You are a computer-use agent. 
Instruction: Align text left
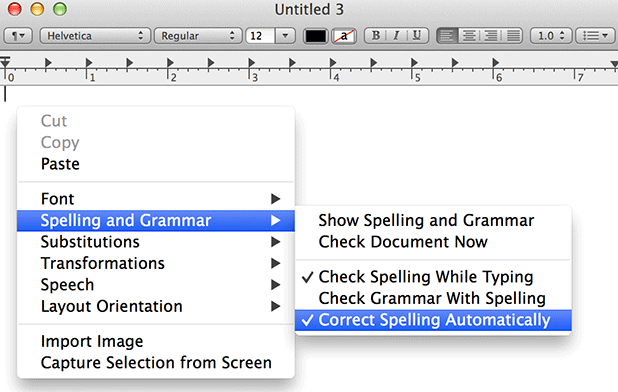click(x=447, y=36)
